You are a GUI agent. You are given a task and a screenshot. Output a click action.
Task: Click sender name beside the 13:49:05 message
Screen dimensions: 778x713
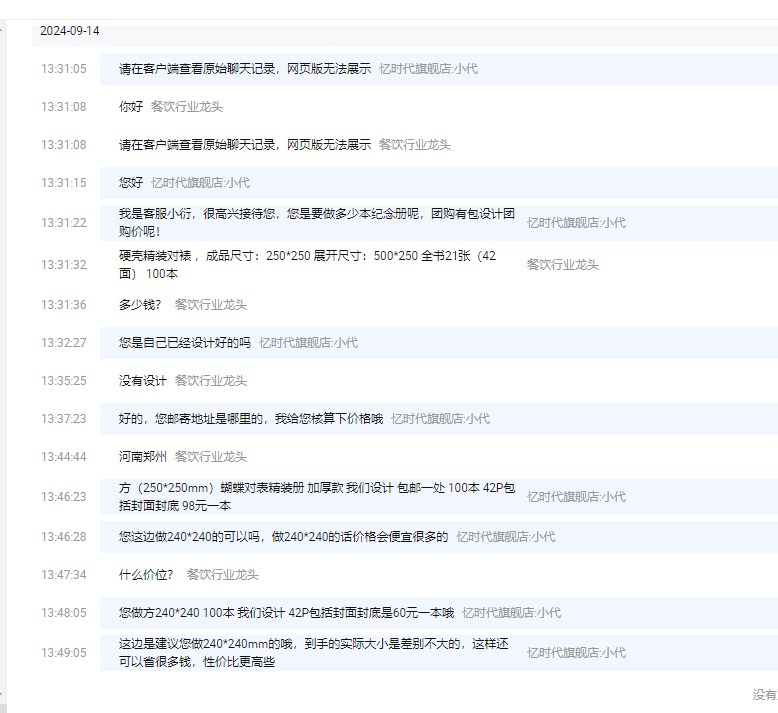(576, 652)
